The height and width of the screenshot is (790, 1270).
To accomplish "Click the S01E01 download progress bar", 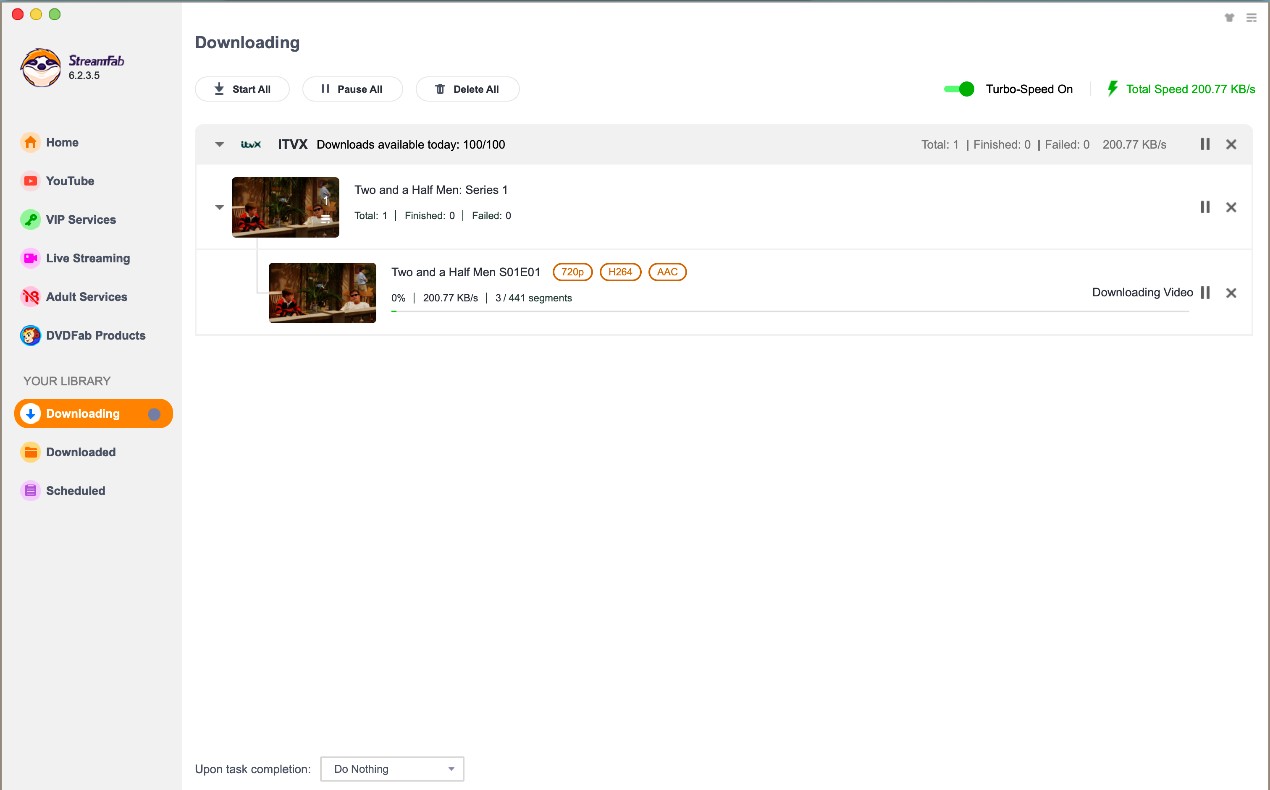I will pyautogui.click(x=790, y=311).
